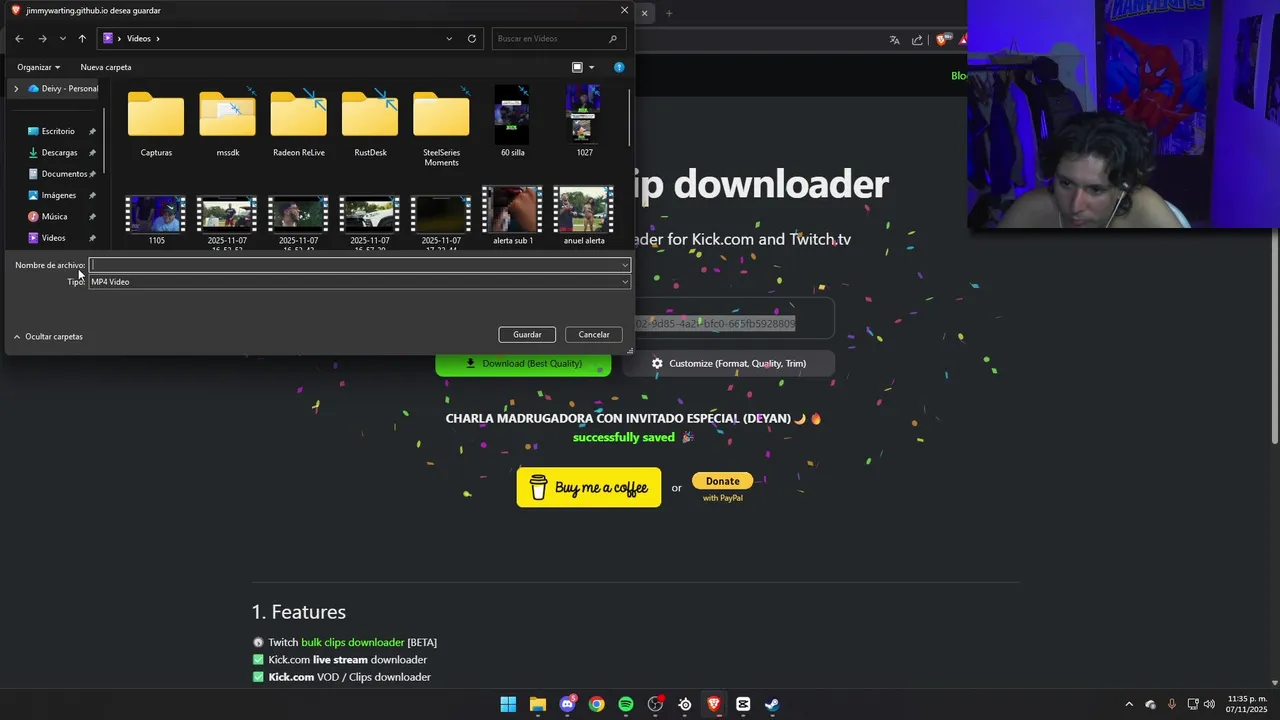Click the browser share icon
The height and width of the screenshot is (720, 1280).
[x=917, y=40]
